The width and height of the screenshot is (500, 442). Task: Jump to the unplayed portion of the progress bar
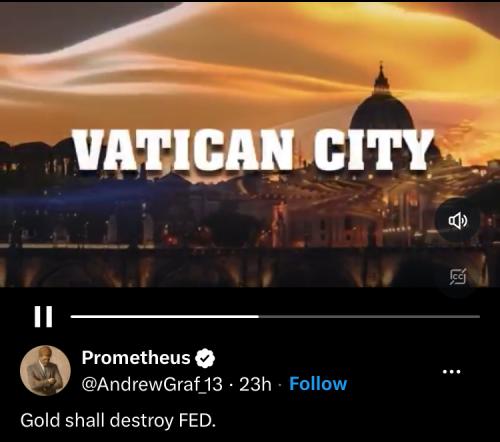click(369, 316)
